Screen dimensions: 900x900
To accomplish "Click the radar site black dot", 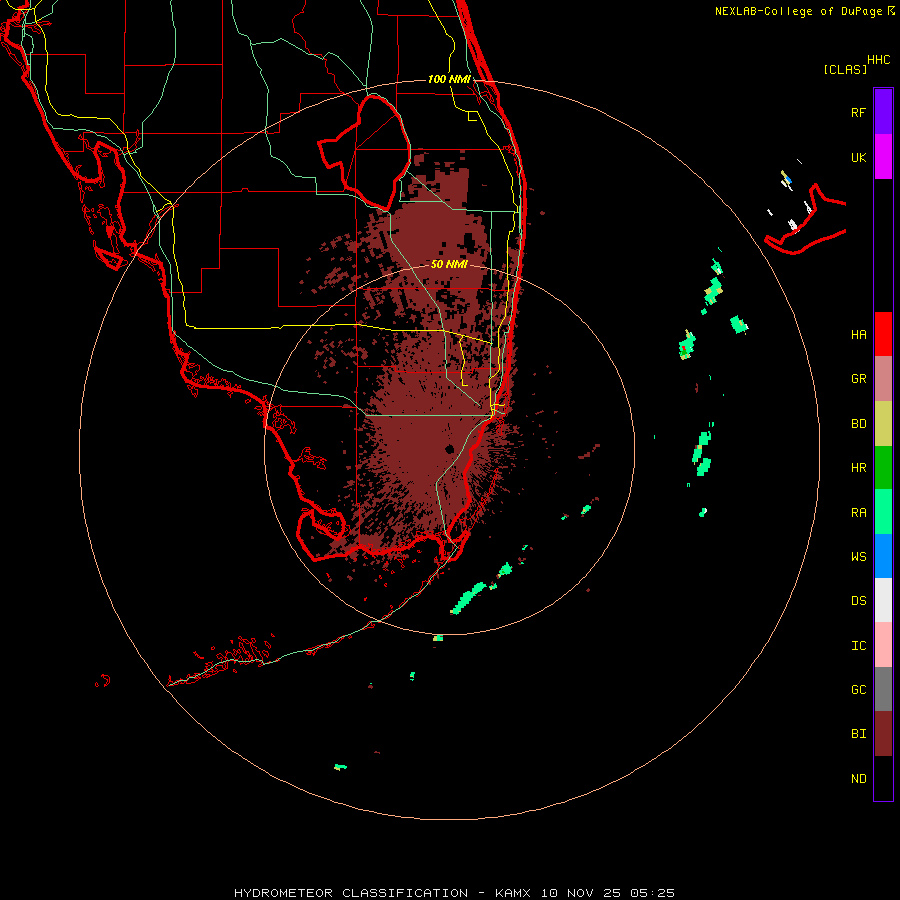I will click(449, 449).
